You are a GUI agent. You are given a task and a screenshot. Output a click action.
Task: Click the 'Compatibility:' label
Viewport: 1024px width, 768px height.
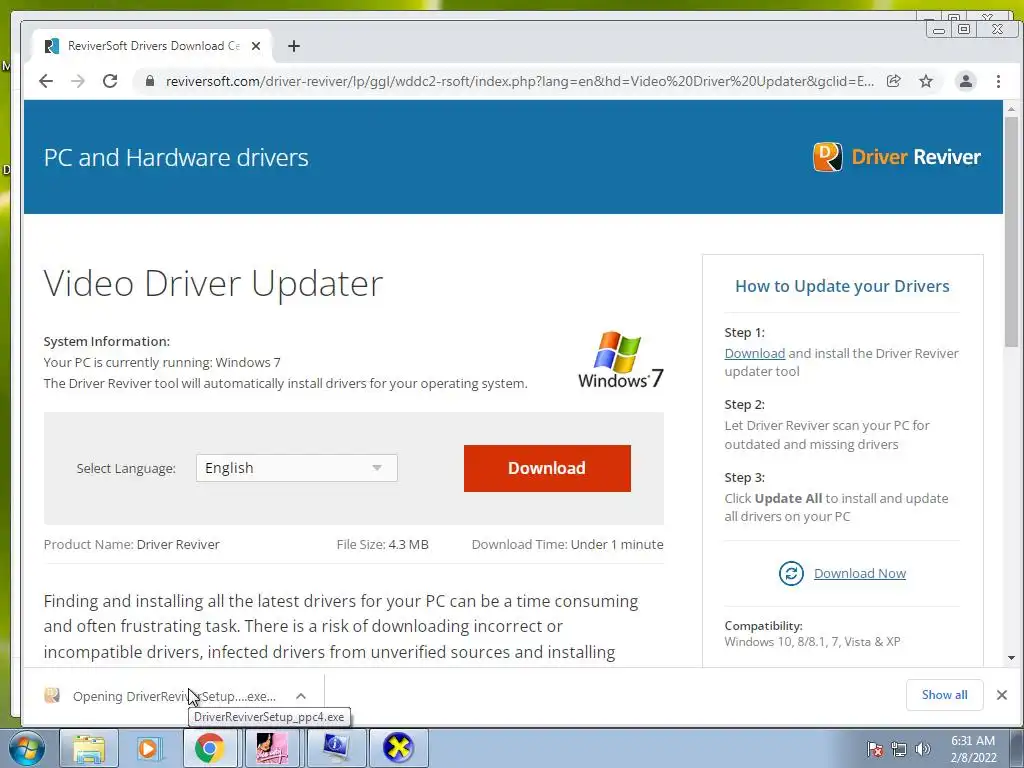point(763,626)
